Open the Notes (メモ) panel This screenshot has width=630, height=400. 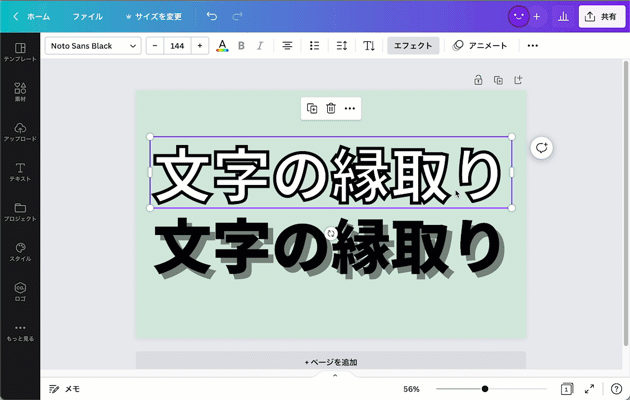click(x=64, y=389)
